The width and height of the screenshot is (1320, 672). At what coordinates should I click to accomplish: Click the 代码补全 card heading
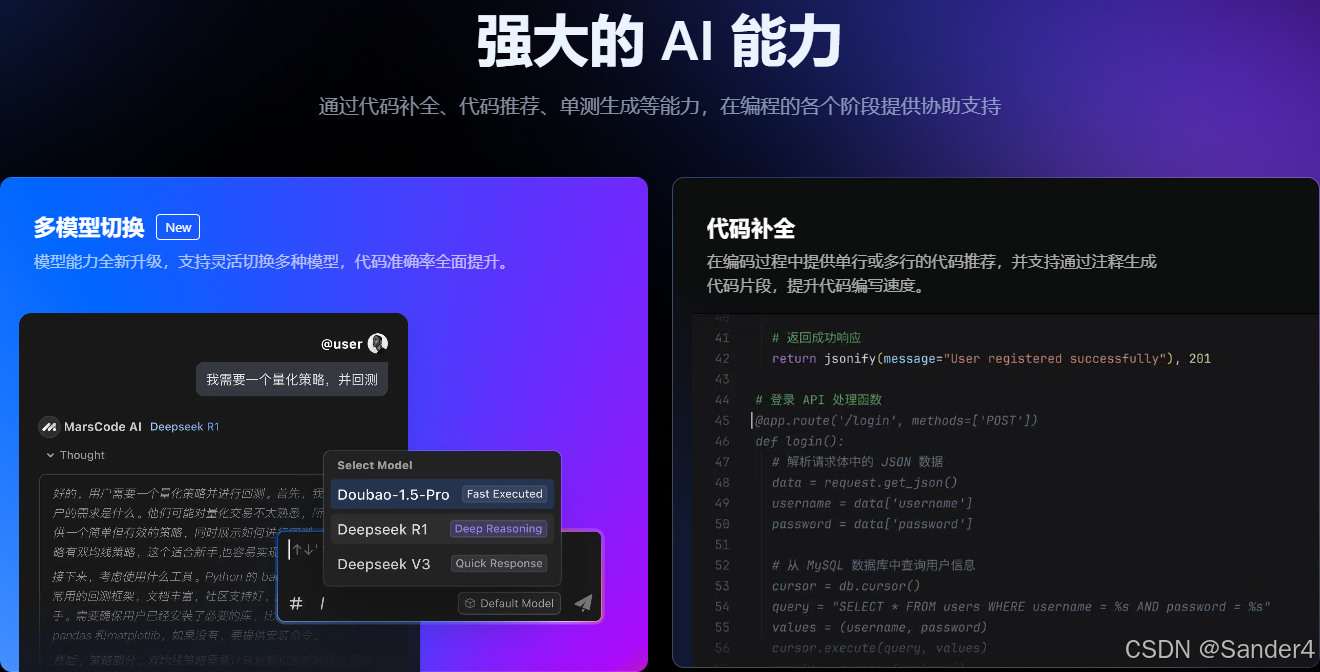(x=750, y=228)
